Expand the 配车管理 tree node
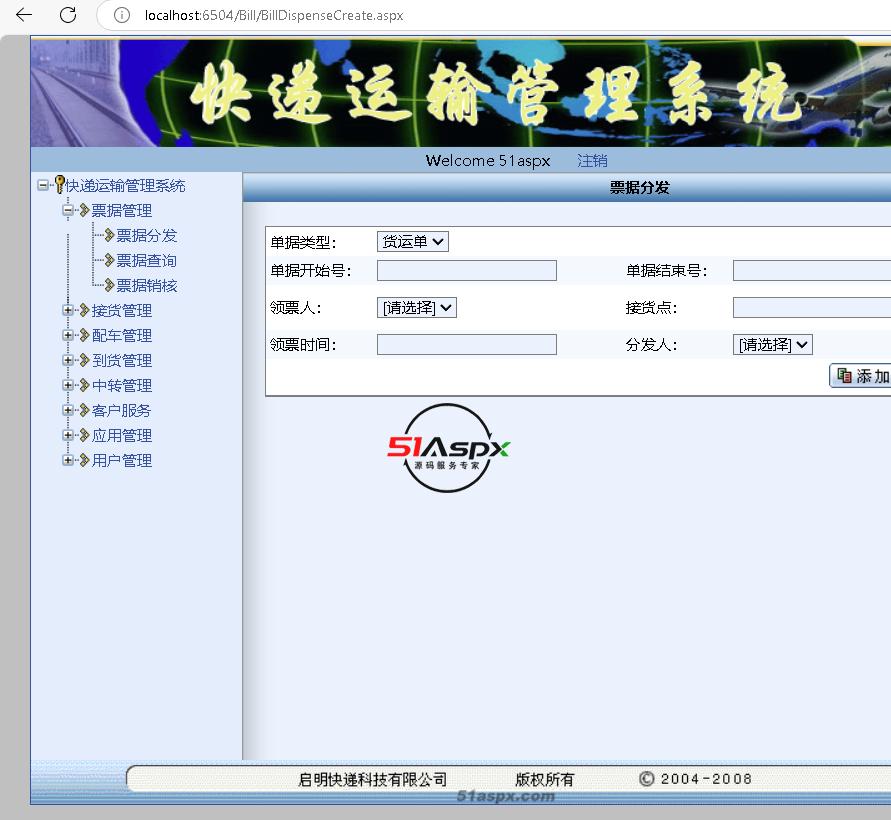The height and width of the screenshot is (820, 891). (68, 335)
